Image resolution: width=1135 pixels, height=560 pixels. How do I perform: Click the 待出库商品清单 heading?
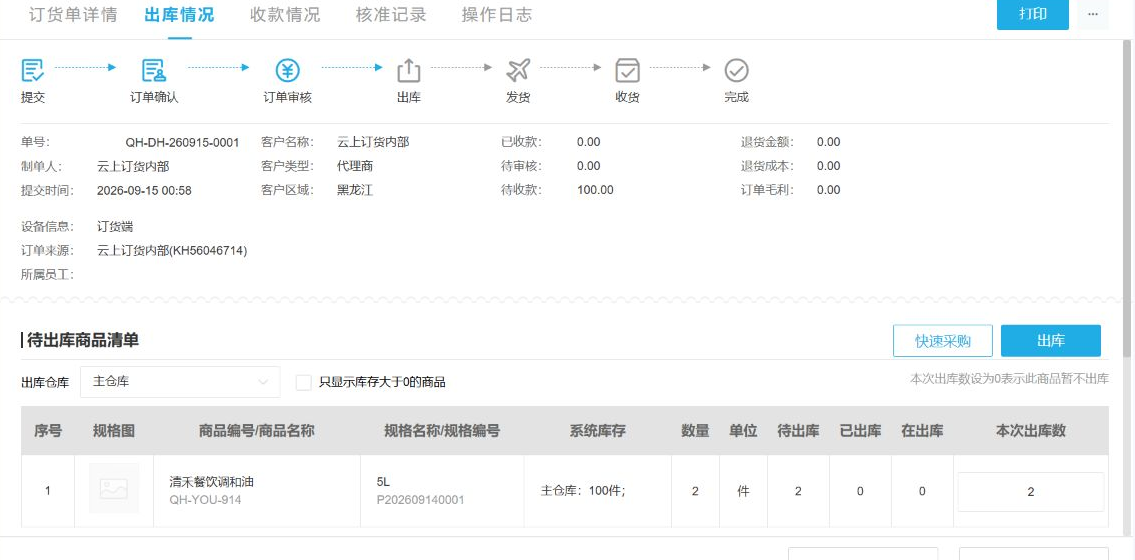83,340
